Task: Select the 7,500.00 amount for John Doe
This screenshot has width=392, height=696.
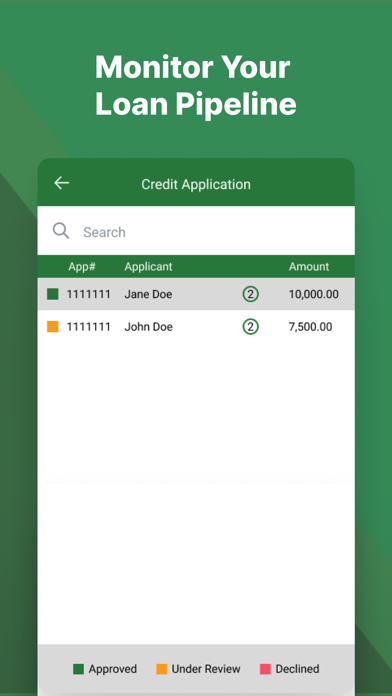Action: [x=310, y=327]
